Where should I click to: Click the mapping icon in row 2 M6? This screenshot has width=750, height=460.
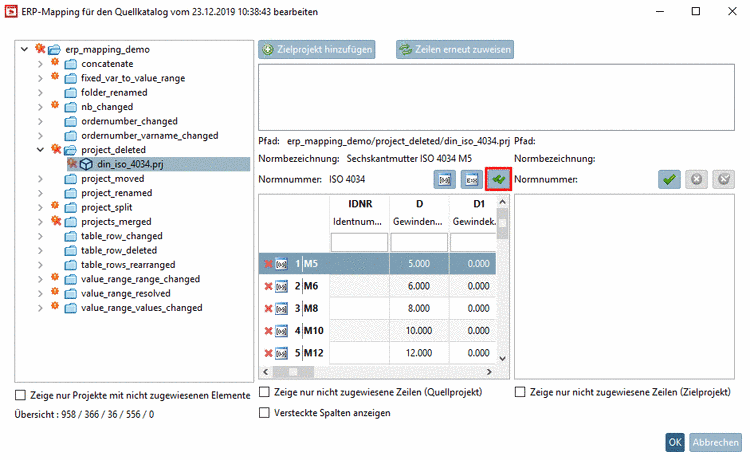(x=281, y=286)
